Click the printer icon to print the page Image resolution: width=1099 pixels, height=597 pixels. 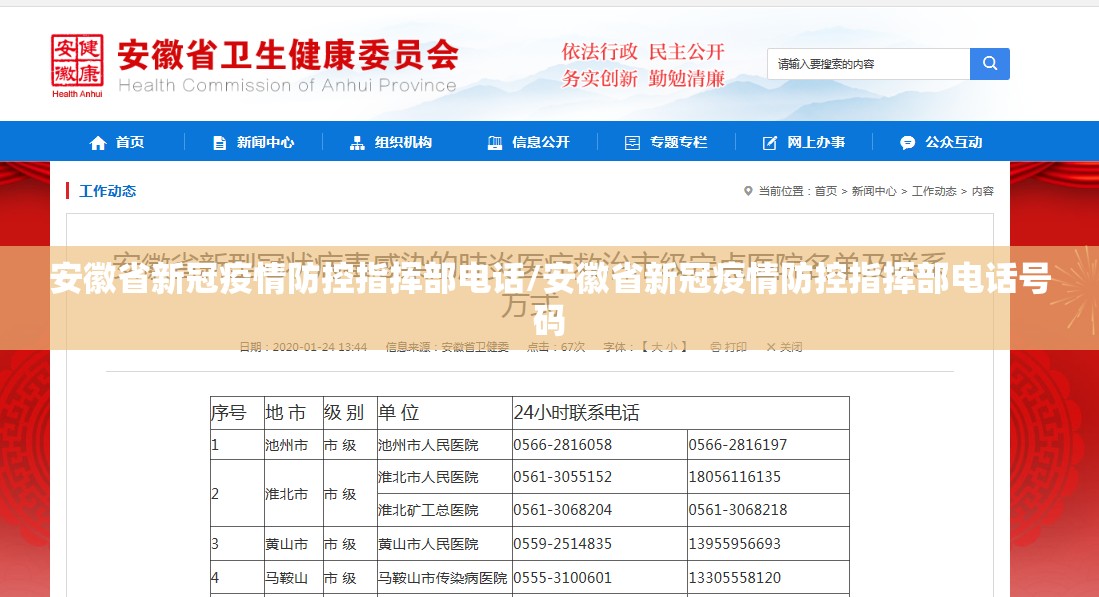[x=715, y=347]
